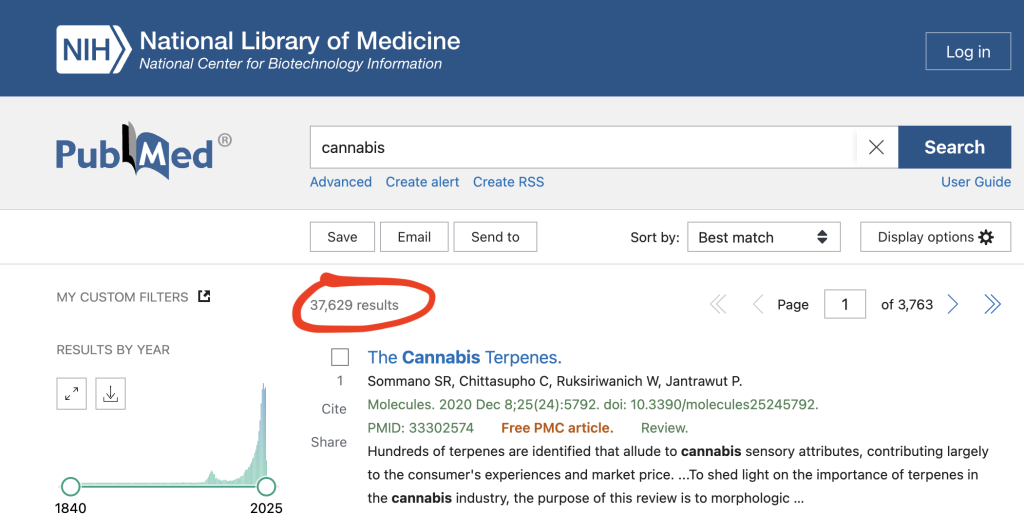Image resolution: width=1024 pixels, height=532 pixels.
Task: Go to the next results page
Action: coord(953,305)
